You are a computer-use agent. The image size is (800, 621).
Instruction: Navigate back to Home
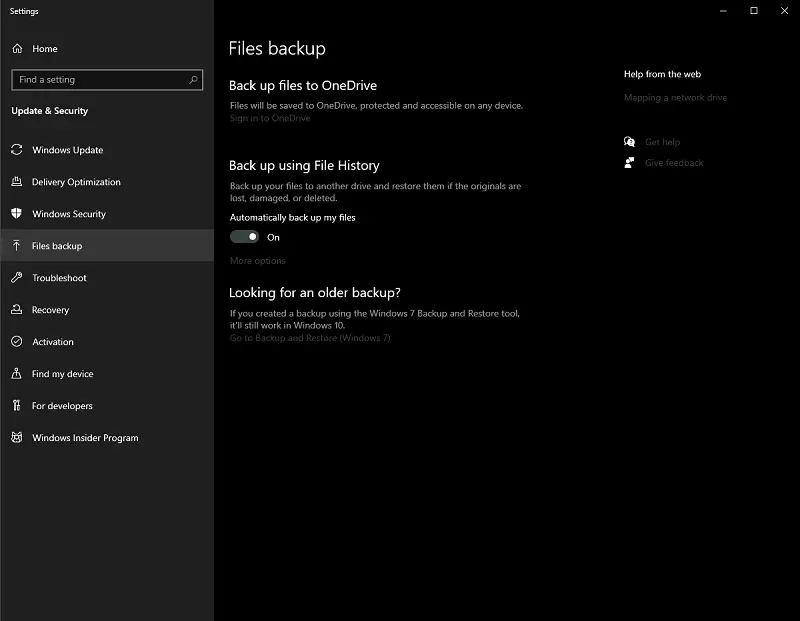point(44,48)
